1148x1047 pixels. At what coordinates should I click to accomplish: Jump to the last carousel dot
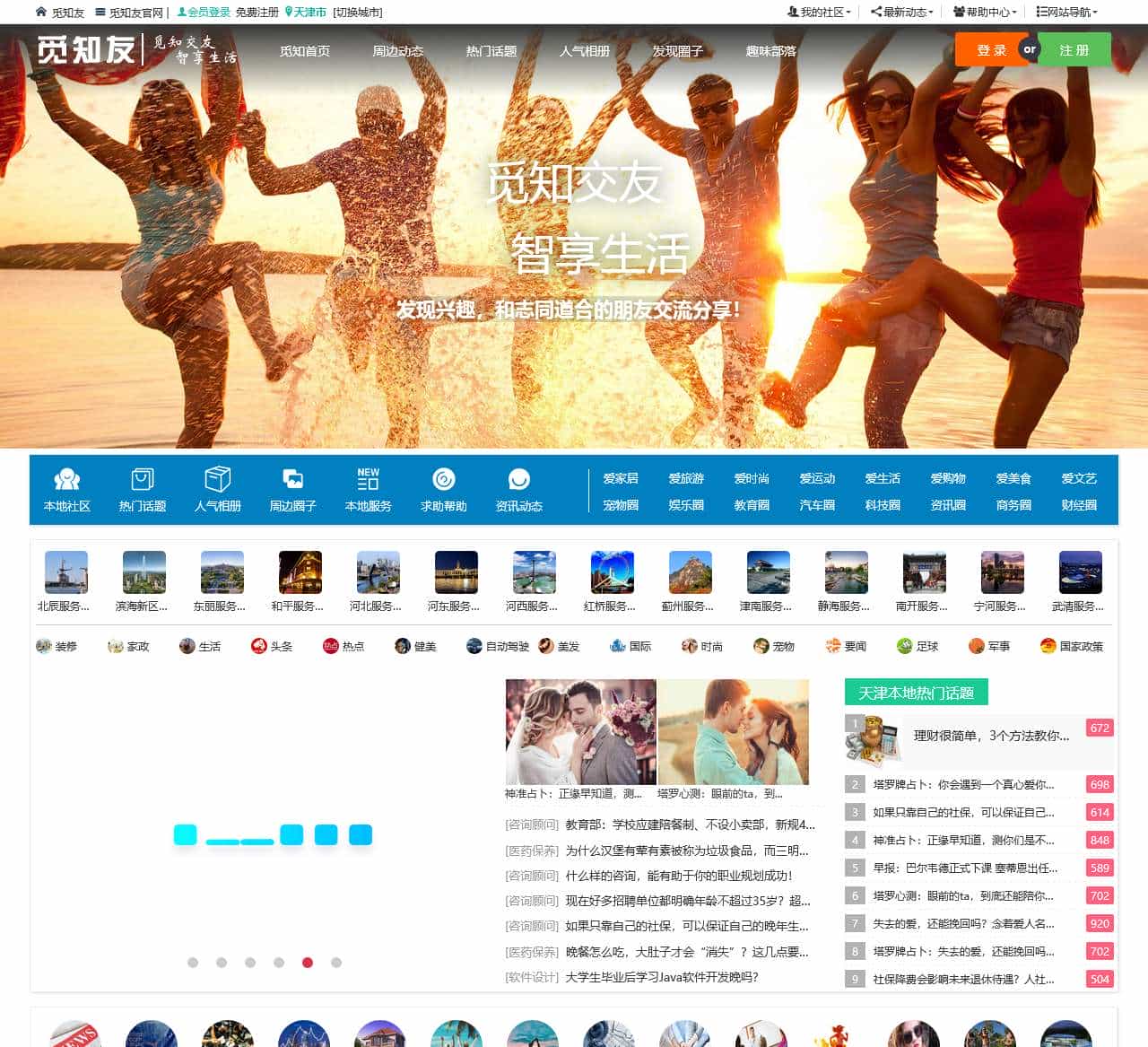[336, 963]
